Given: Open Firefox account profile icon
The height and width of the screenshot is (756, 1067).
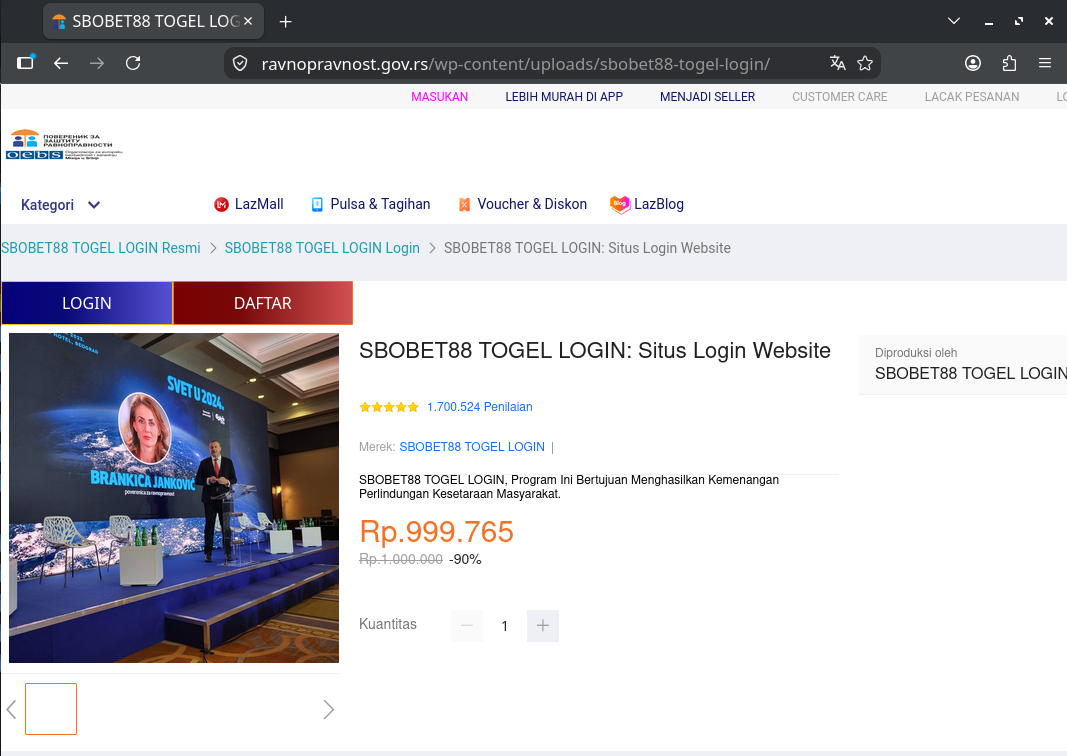Looking at the screenshot, I should tap(973, 63).
